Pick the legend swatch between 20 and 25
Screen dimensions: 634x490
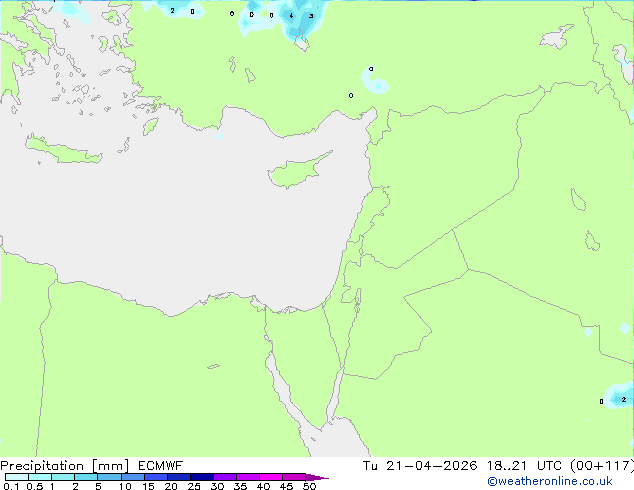[179, 477]
